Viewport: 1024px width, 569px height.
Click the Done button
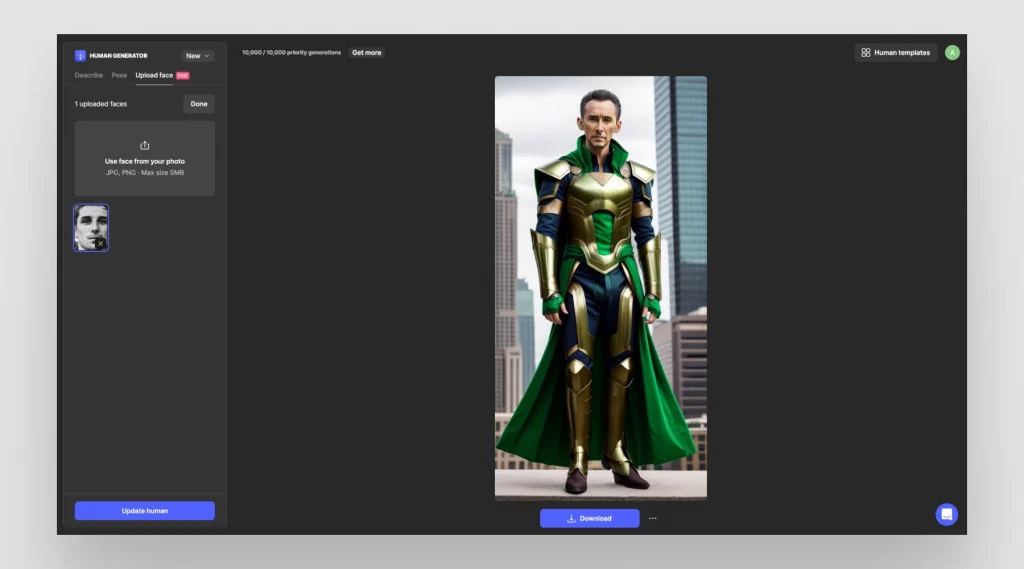coord(199,104)
